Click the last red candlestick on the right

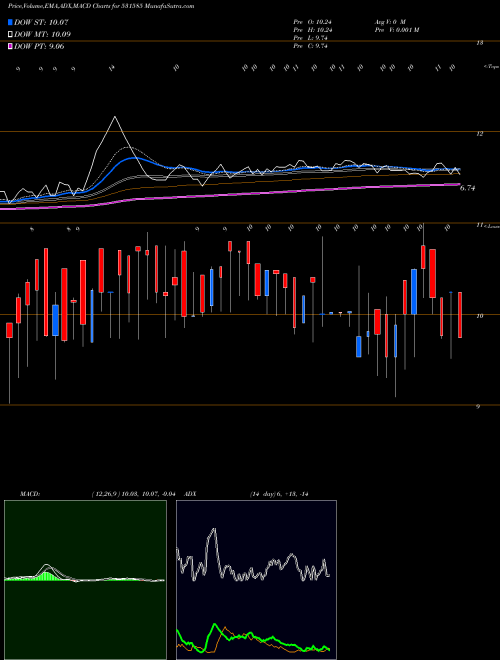[460, 314]
